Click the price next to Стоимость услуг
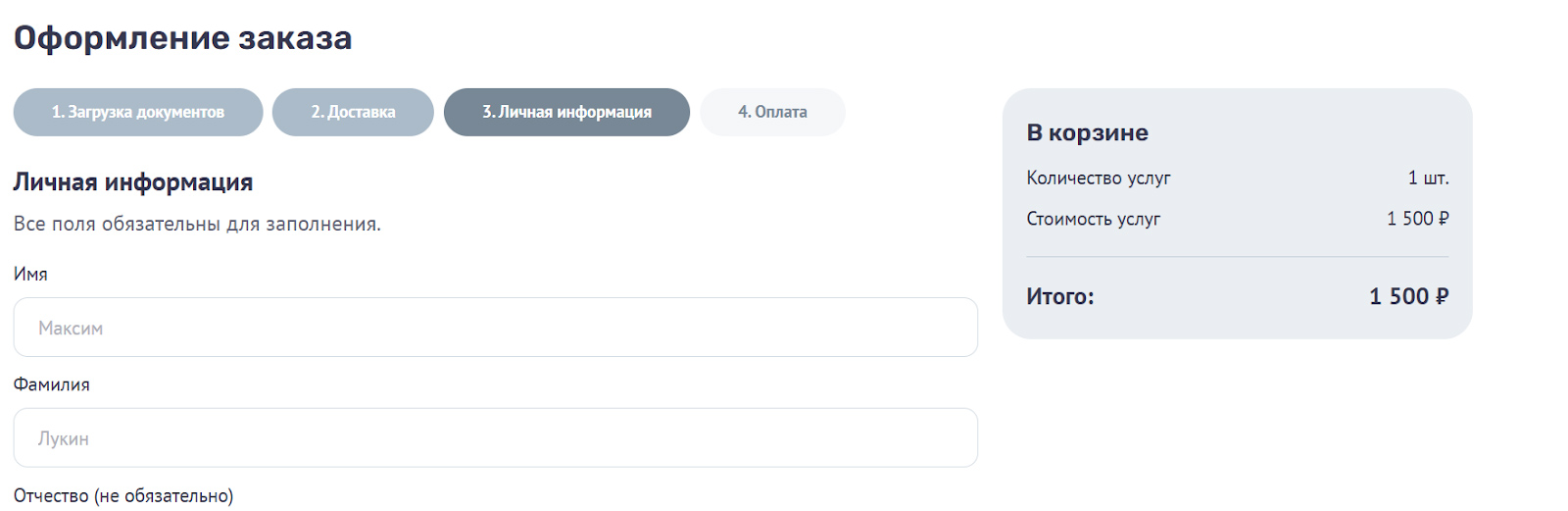Screen dimensions: 1568x511 click(x=1417, y=219)
